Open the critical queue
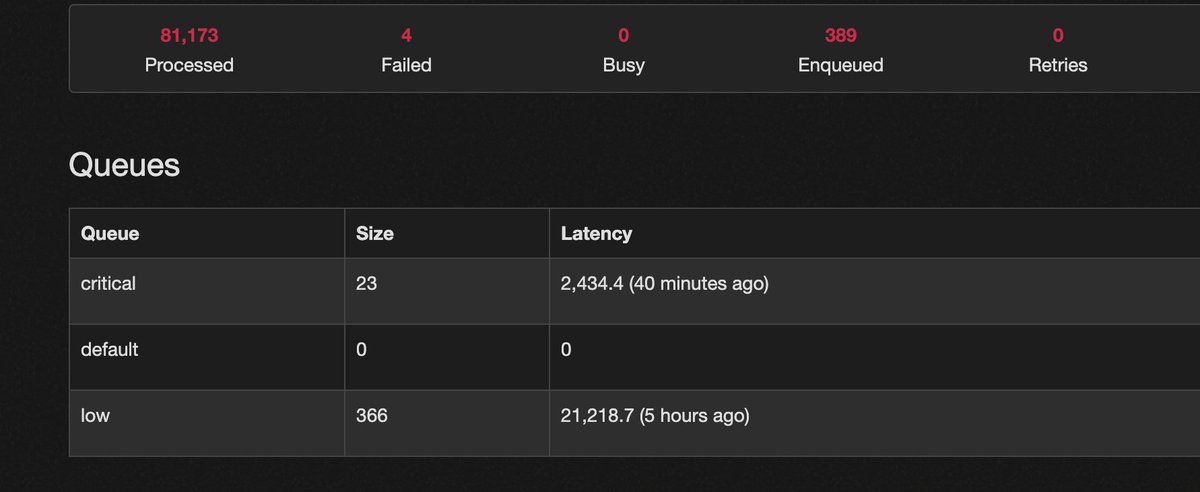This screenshot has width=1200, height=492. pyautogui.click(x=108, y=284)
